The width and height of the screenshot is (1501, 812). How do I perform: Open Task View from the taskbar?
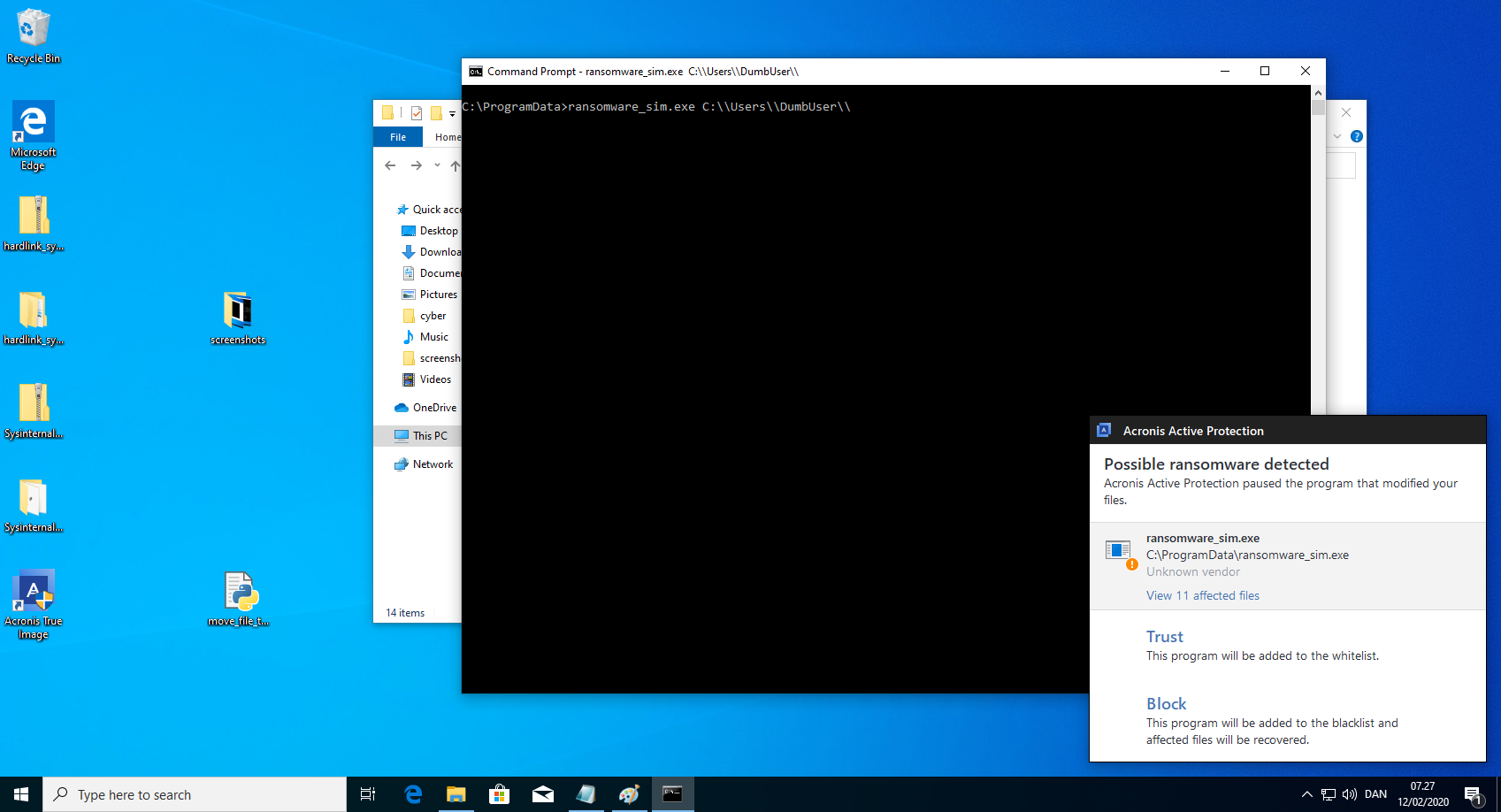(368, 794)
